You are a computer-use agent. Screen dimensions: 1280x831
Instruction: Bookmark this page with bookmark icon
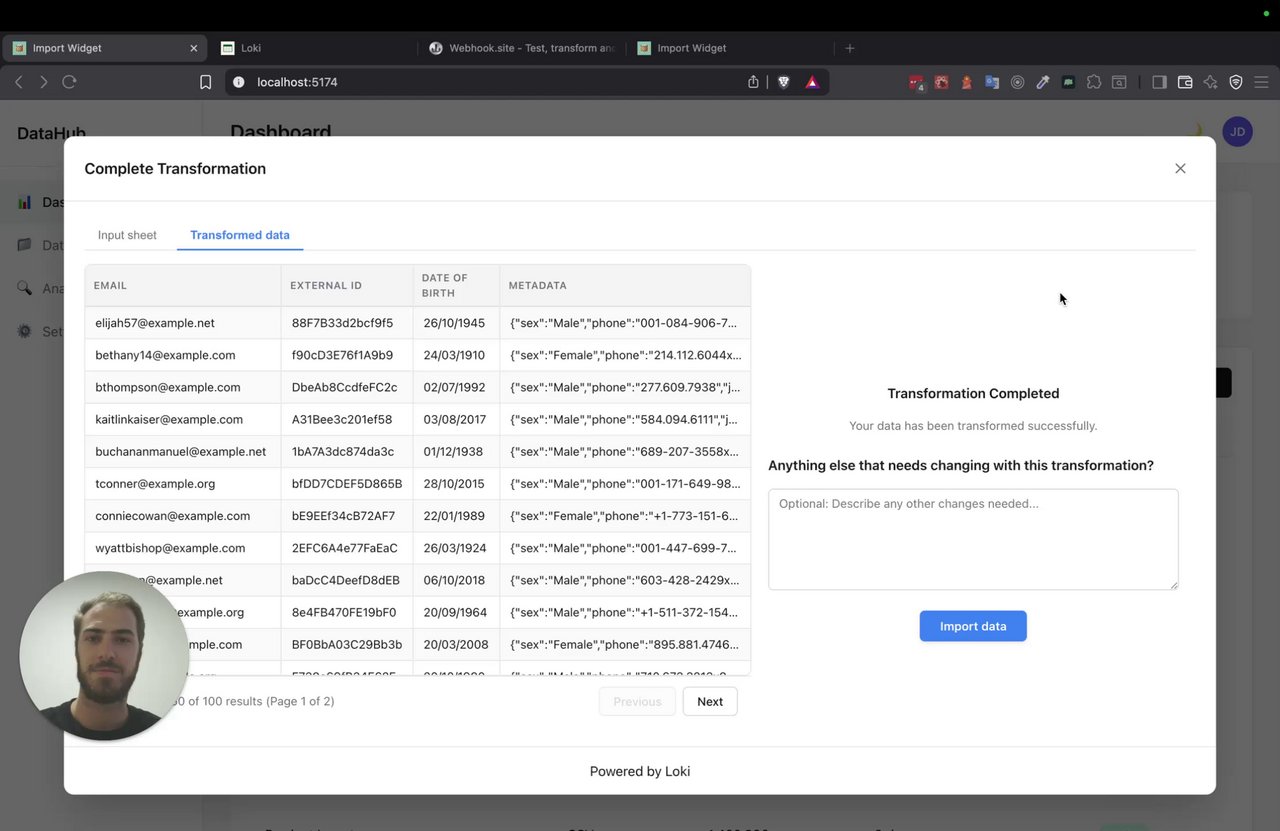point(205,82)
